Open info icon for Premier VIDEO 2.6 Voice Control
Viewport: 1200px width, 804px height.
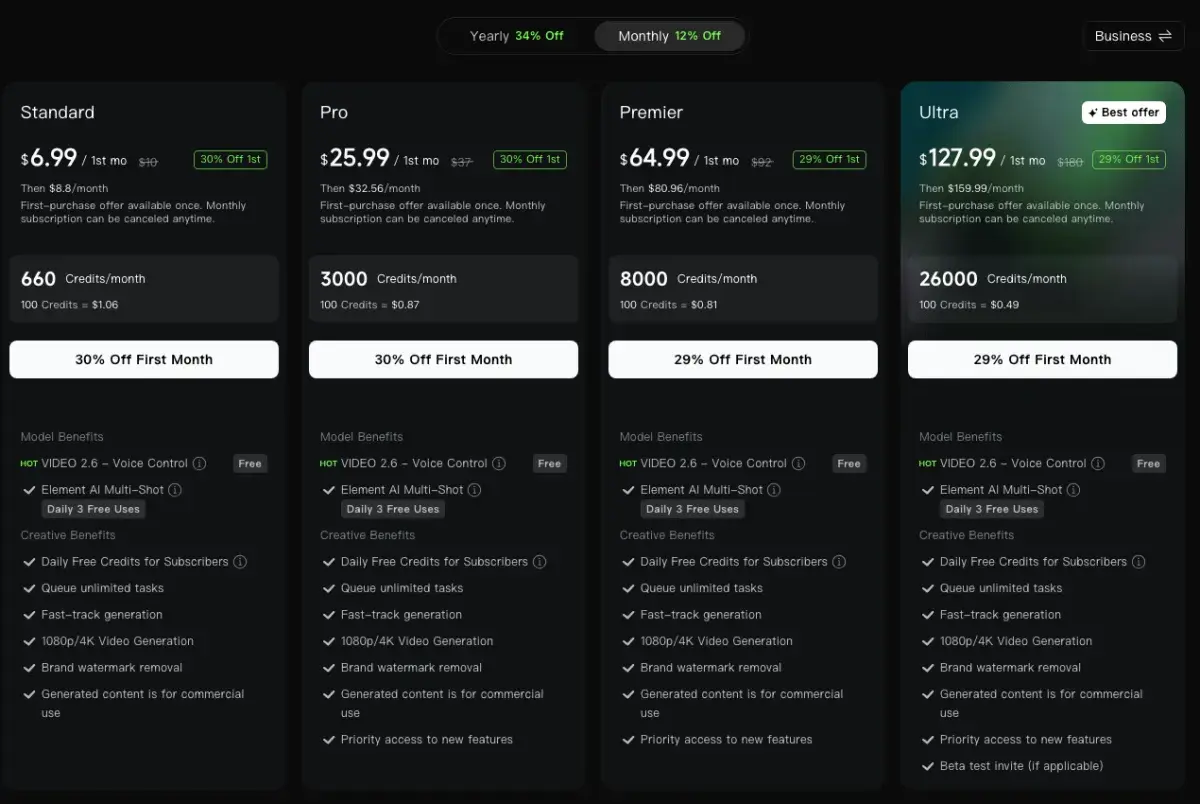tap(799, 464)
